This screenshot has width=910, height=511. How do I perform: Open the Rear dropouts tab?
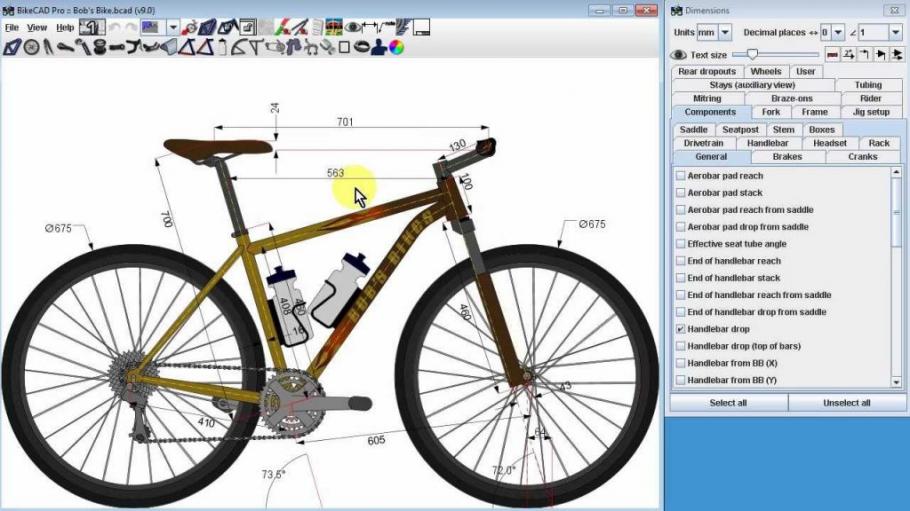click(707, 71)
